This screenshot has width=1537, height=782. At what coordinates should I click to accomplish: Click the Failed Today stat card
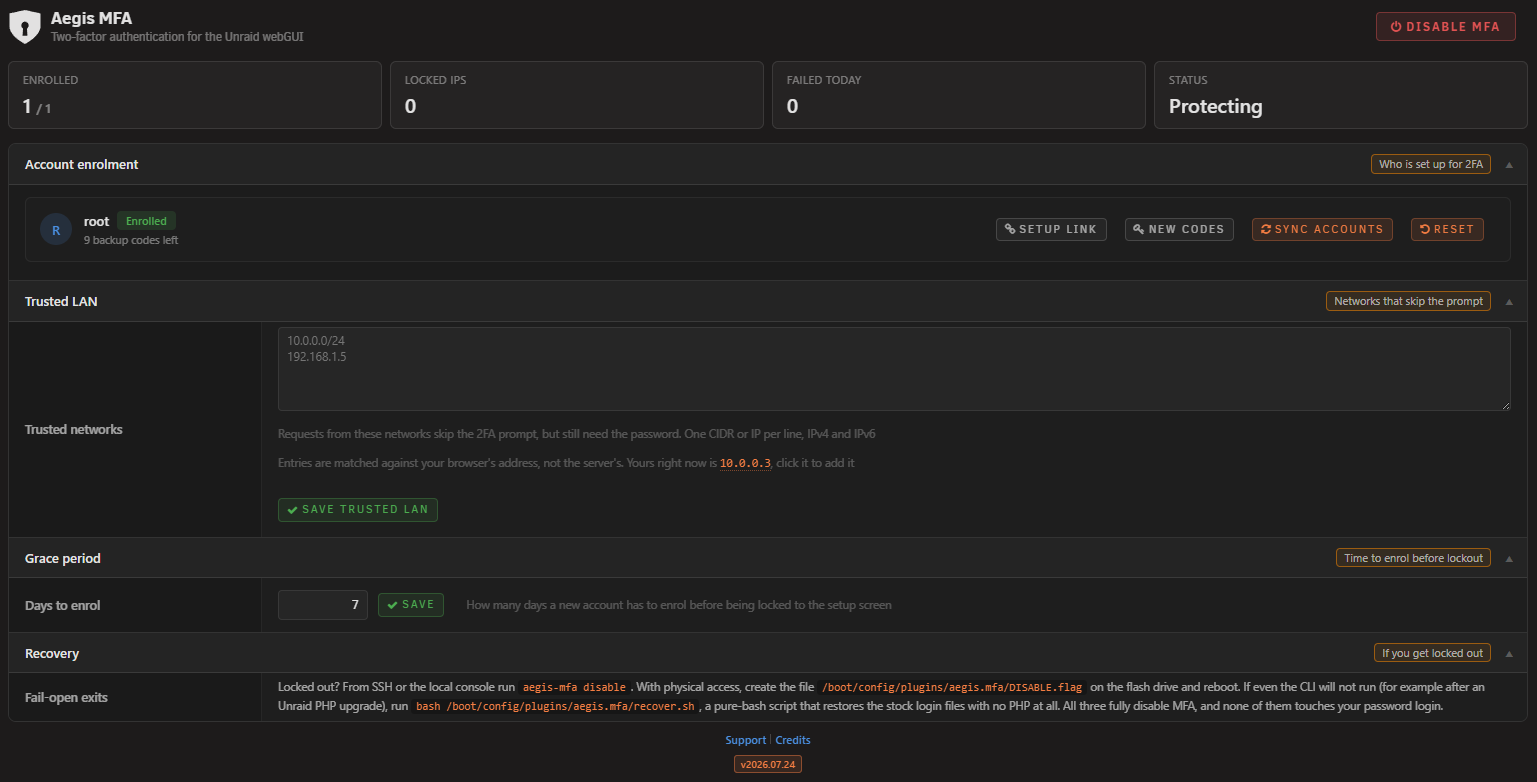coord(959,95)
